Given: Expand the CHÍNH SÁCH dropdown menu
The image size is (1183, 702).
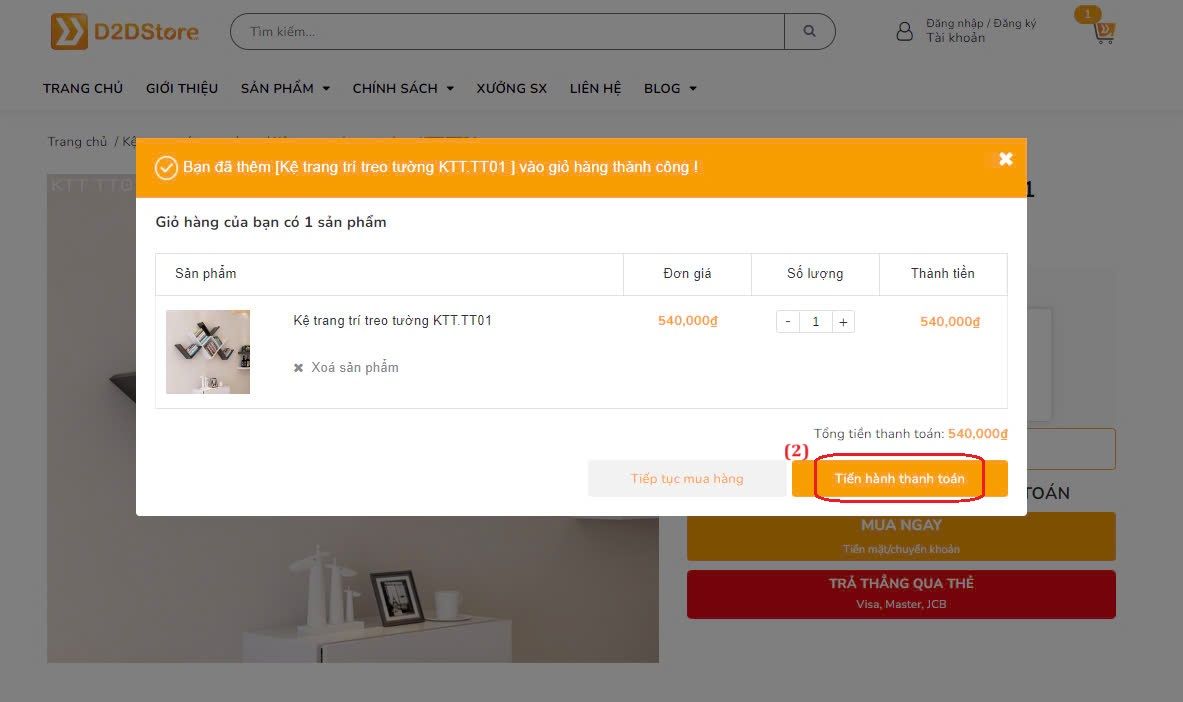Looking at the screenshot, I should coord(403,88).
